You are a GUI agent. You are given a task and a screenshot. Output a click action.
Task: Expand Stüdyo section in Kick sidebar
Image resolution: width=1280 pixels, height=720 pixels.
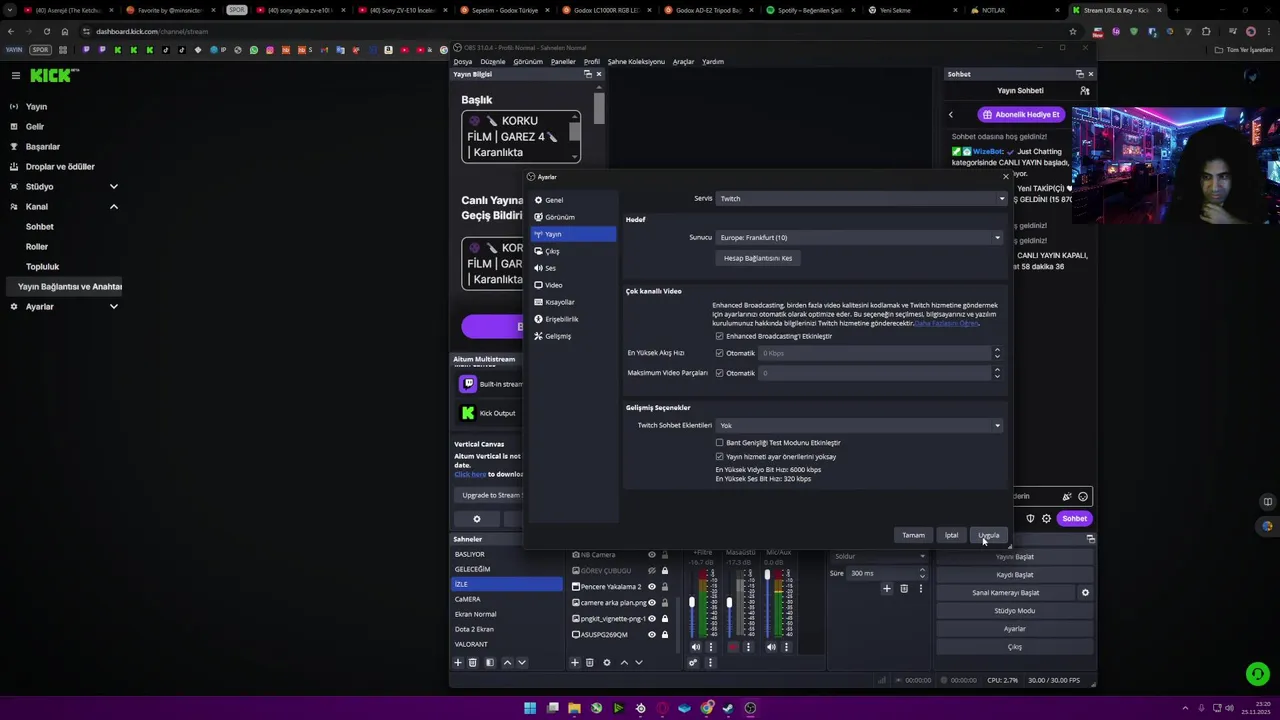click(113, 187)
